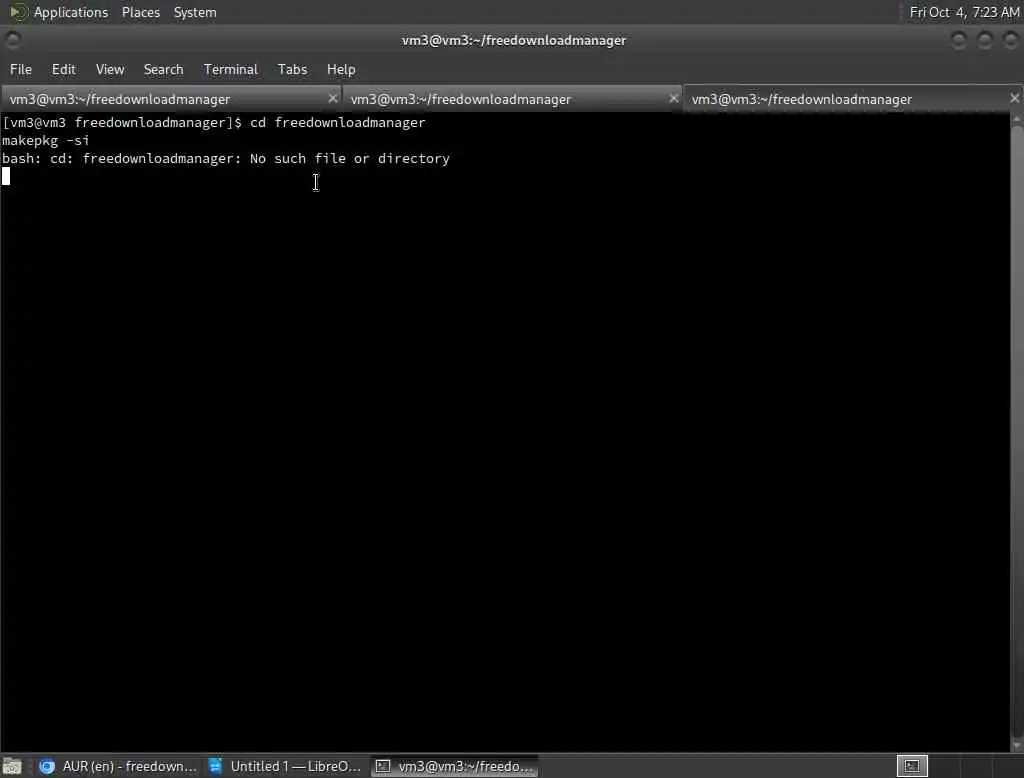Click the terminal vertical scrollbar
The image size is (1024, 778).
1017,431
